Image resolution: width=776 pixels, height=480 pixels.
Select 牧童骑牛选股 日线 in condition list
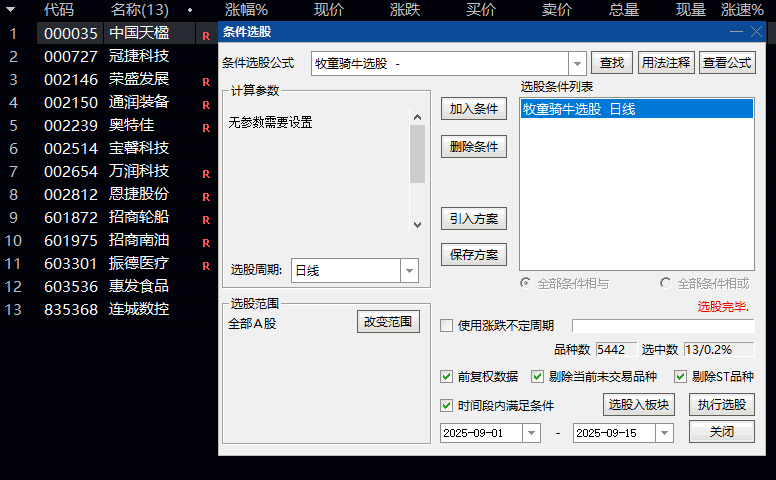(636, 109)
